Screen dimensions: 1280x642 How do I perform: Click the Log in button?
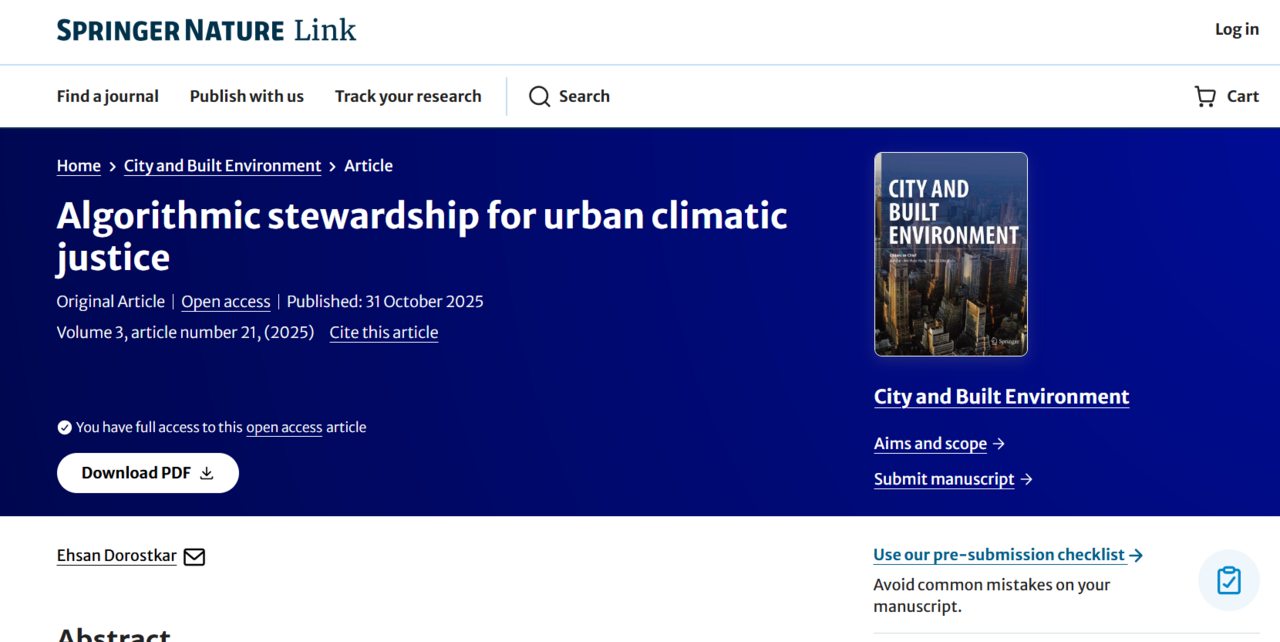coord(1236,29)
